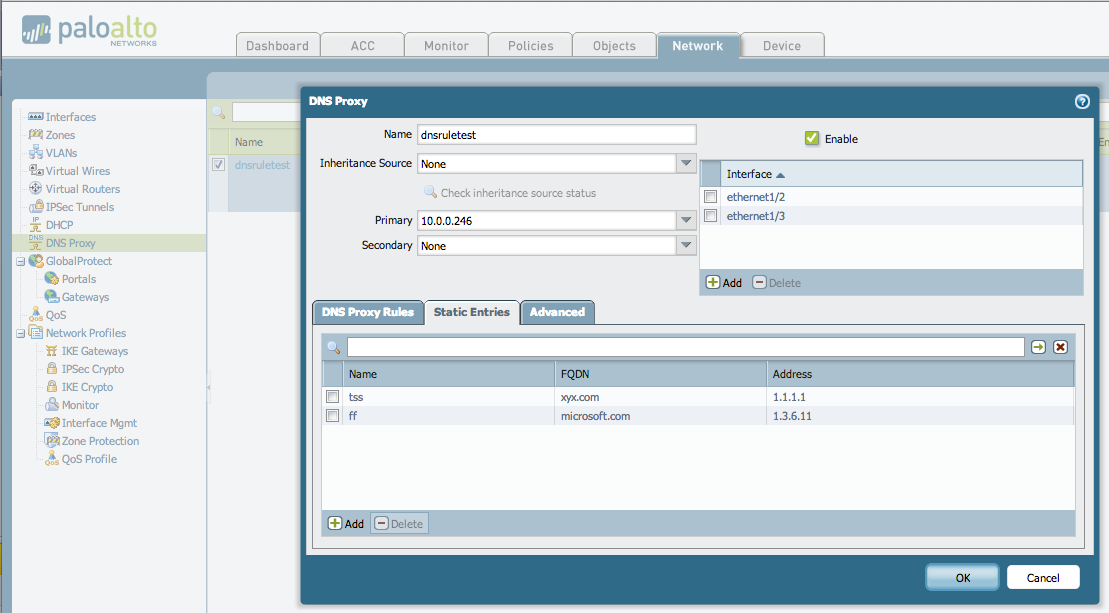
Task: Check the ethernet1/3 interface checkbox
Action: pyautogui.click(x=711, y=215)
